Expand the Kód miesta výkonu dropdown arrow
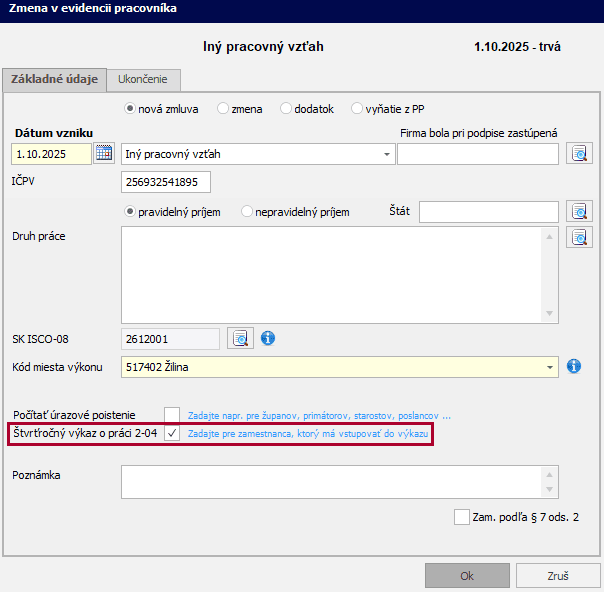604x594 pixels. tap(550, 368)
